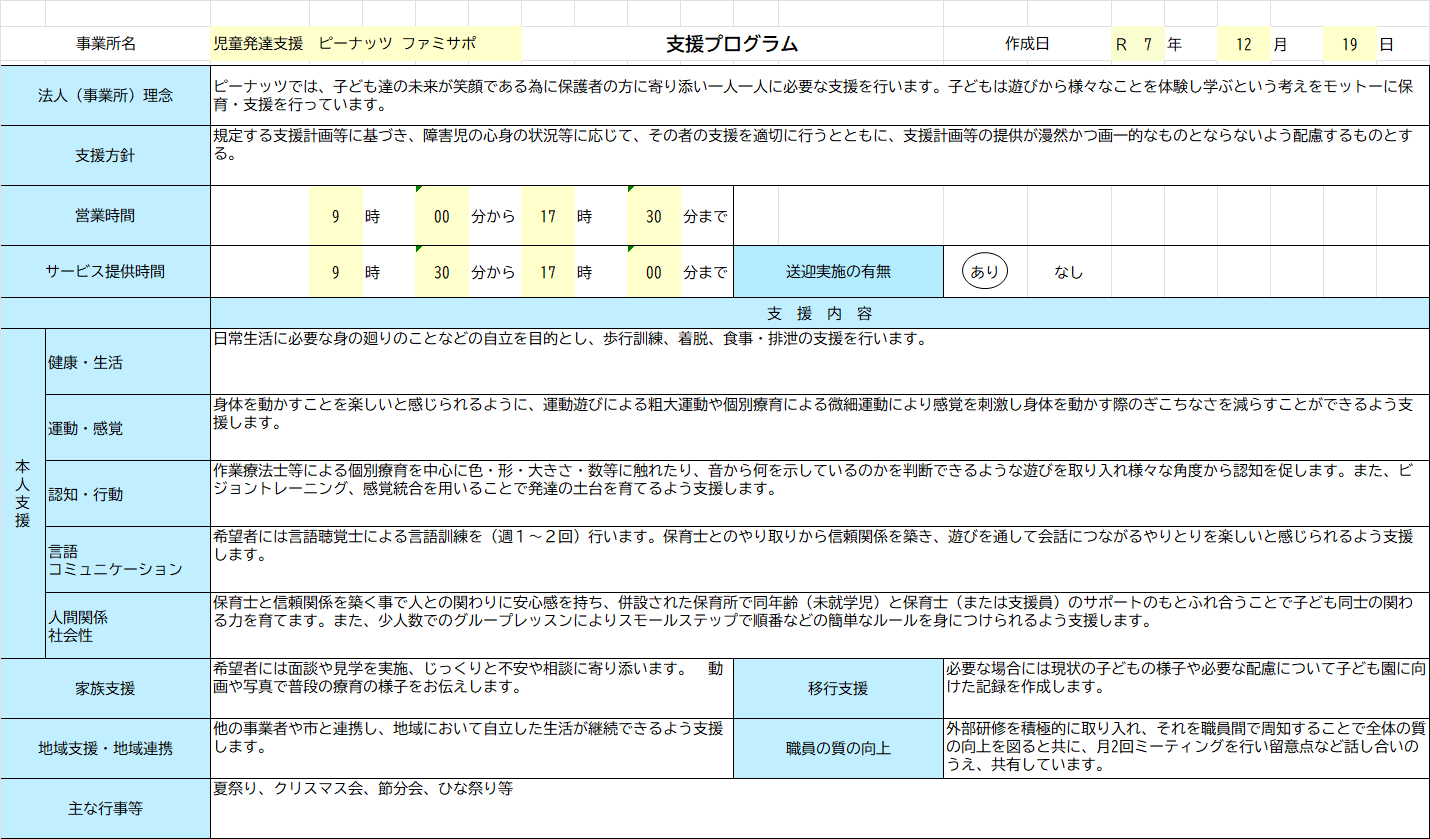Image resolution: width=1430 pixels, height=839 pixels.
Task: Select the なし option for 送迎実施
Action: point(1068,272)
